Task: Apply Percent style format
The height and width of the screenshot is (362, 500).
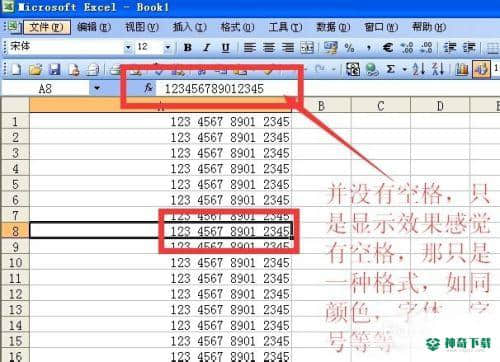Action: (349, 48)
